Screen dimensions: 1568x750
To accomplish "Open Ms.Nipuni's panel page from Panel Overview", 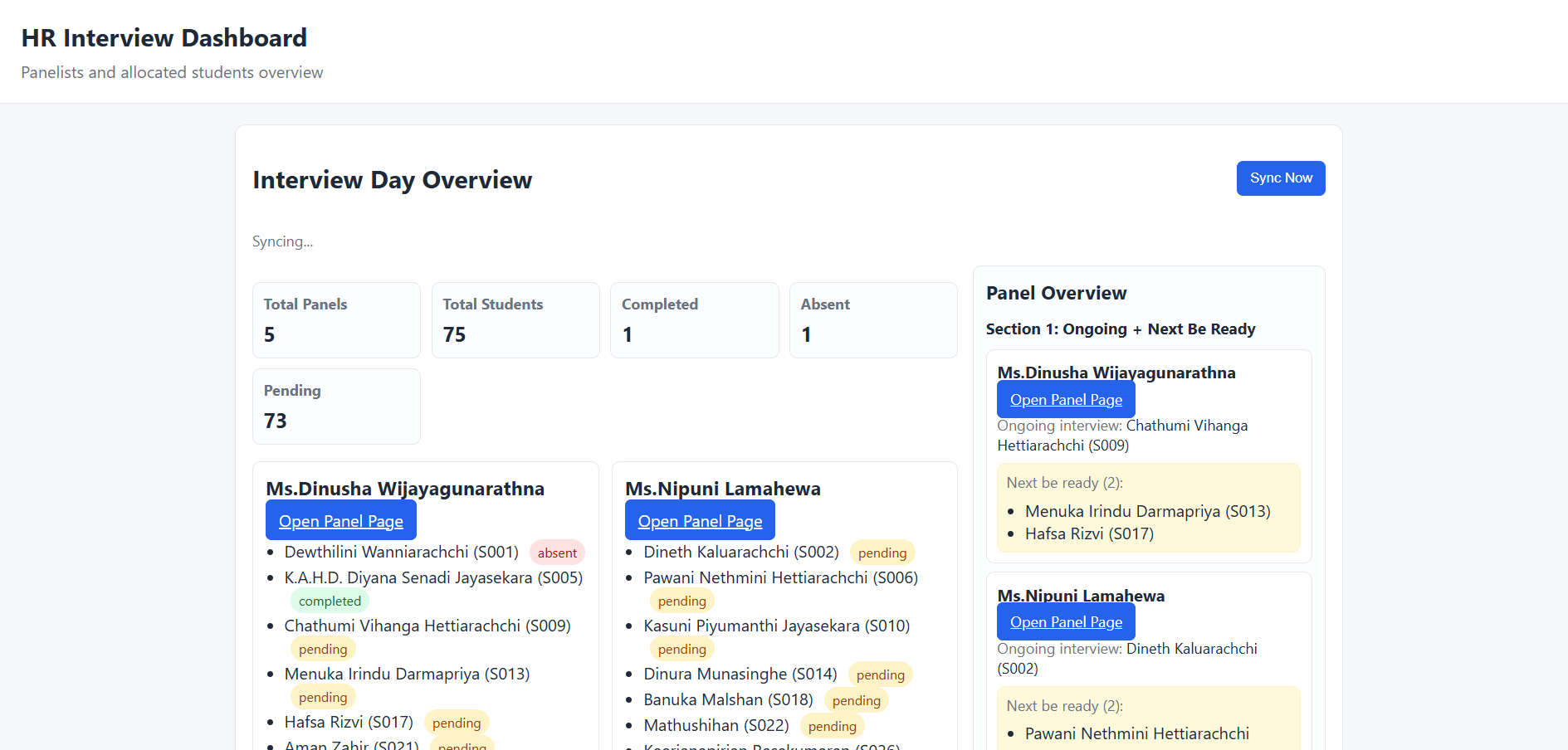I will pyautogui.click(x=1066, y=622).
